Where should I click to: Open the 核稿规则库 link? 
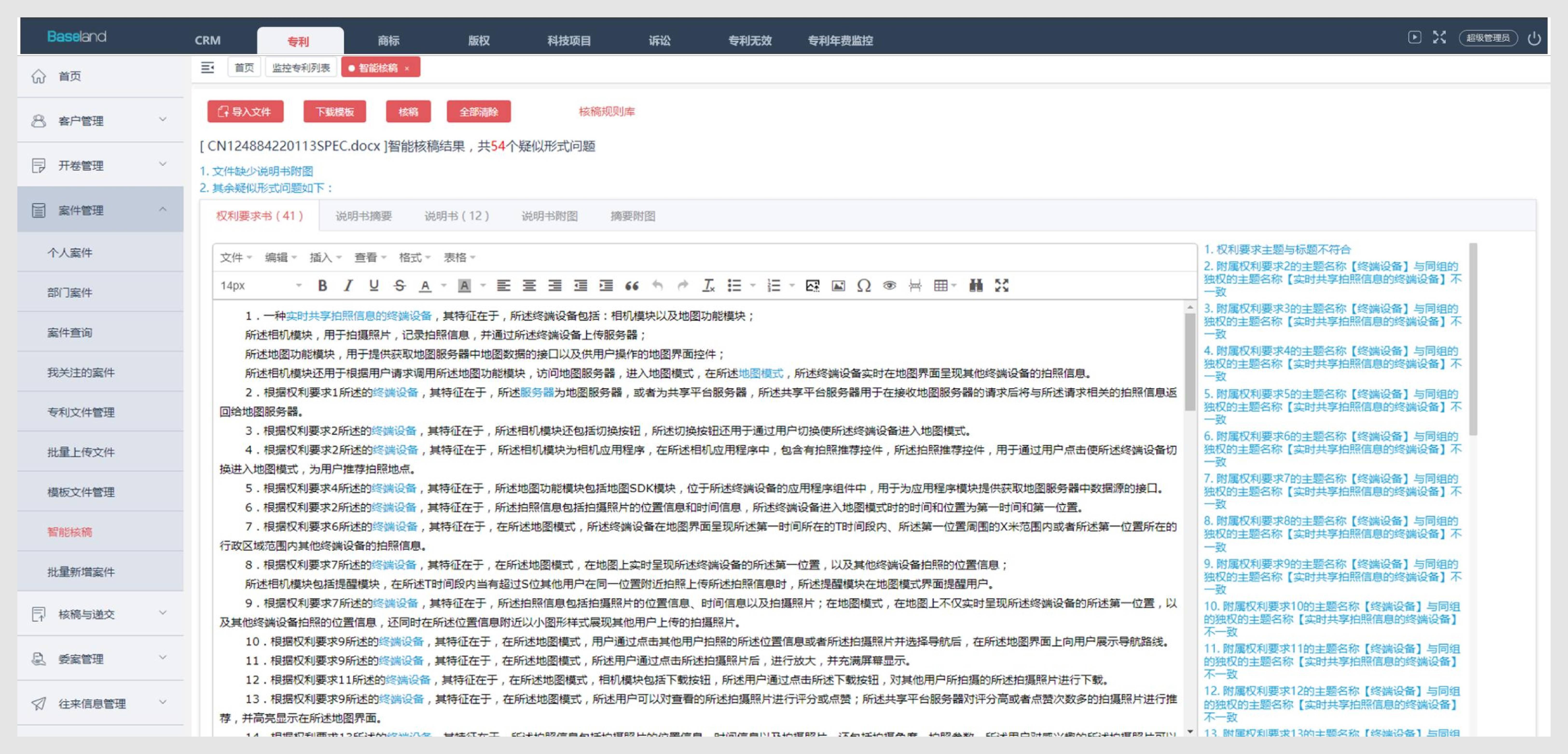606,112
